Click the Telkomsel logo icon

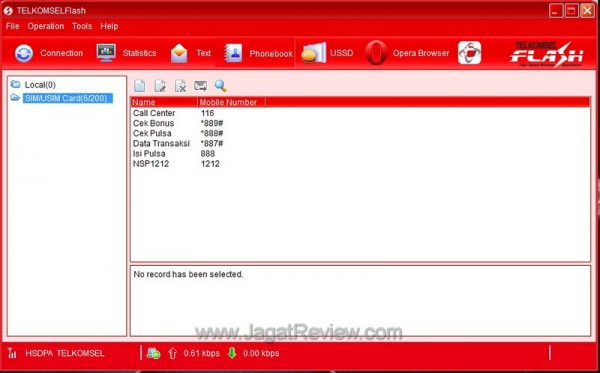(x=470, y=53)
